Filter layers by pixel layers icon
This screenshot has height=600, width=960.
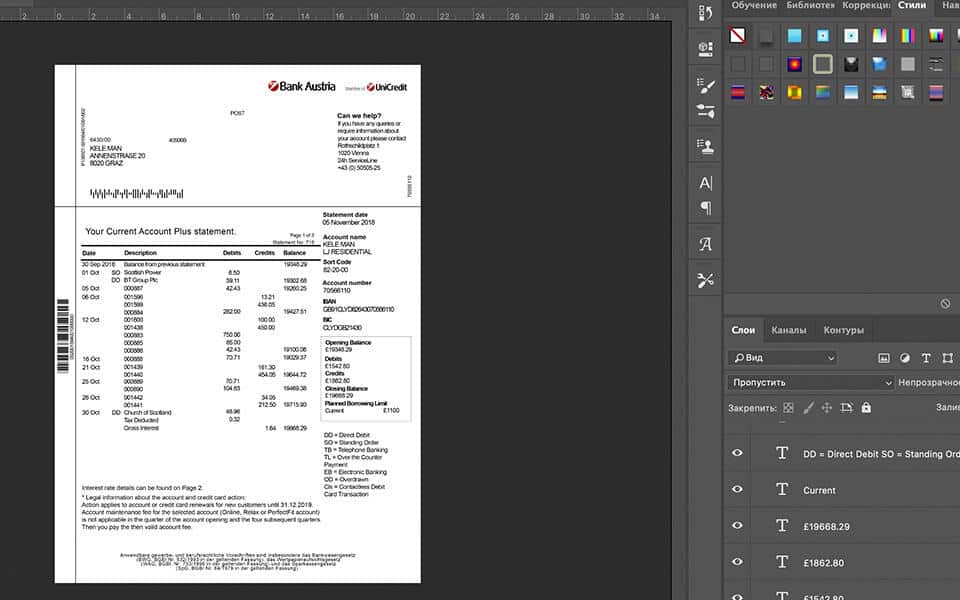tap(883, 358)
